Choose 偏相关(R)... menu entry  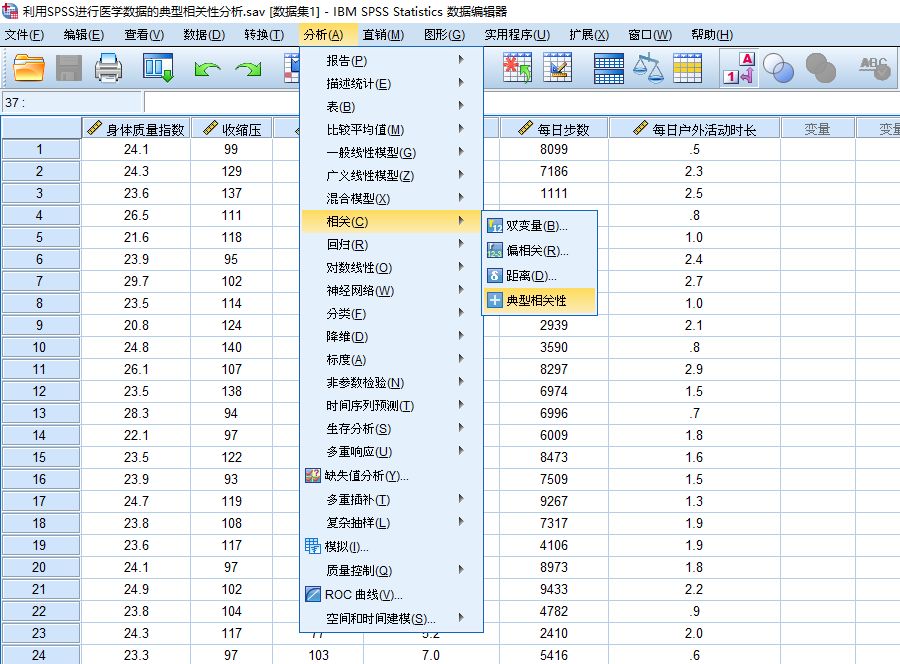[x=540, y=250]
